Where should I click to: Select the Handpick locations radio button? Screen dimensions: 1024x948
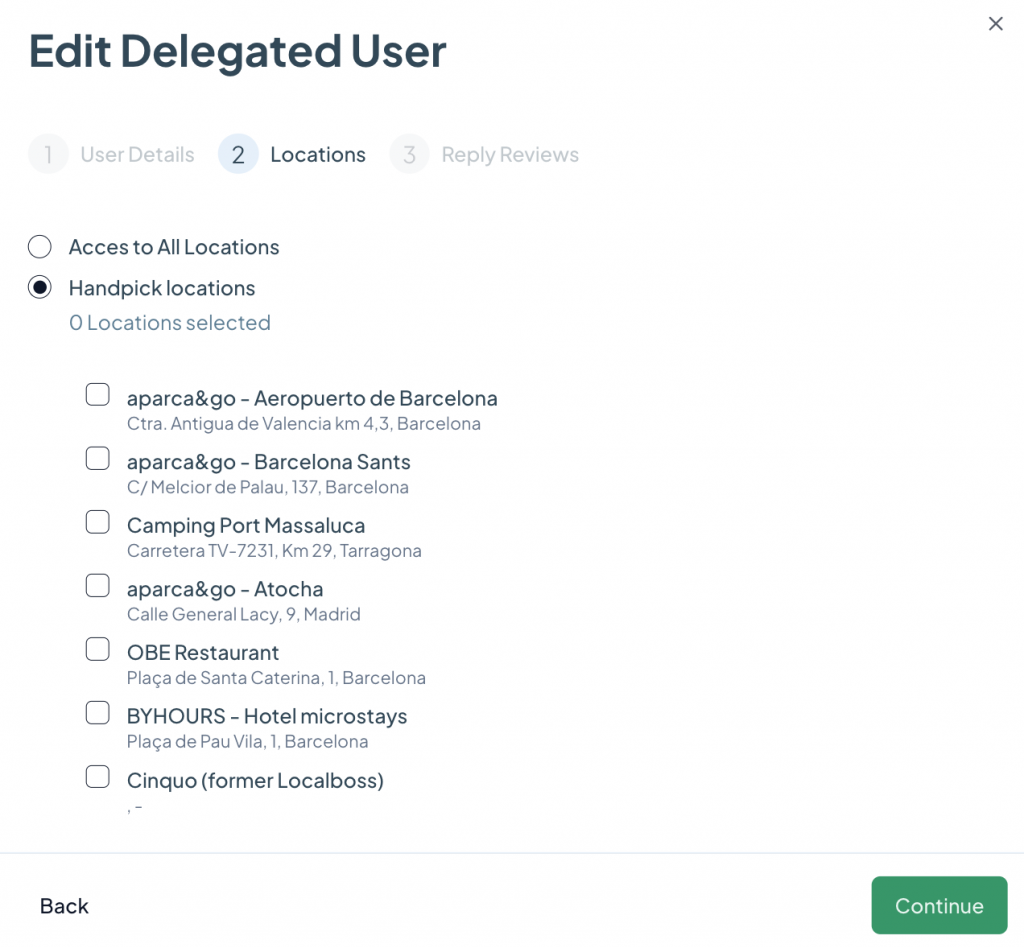tap(40, 288)
